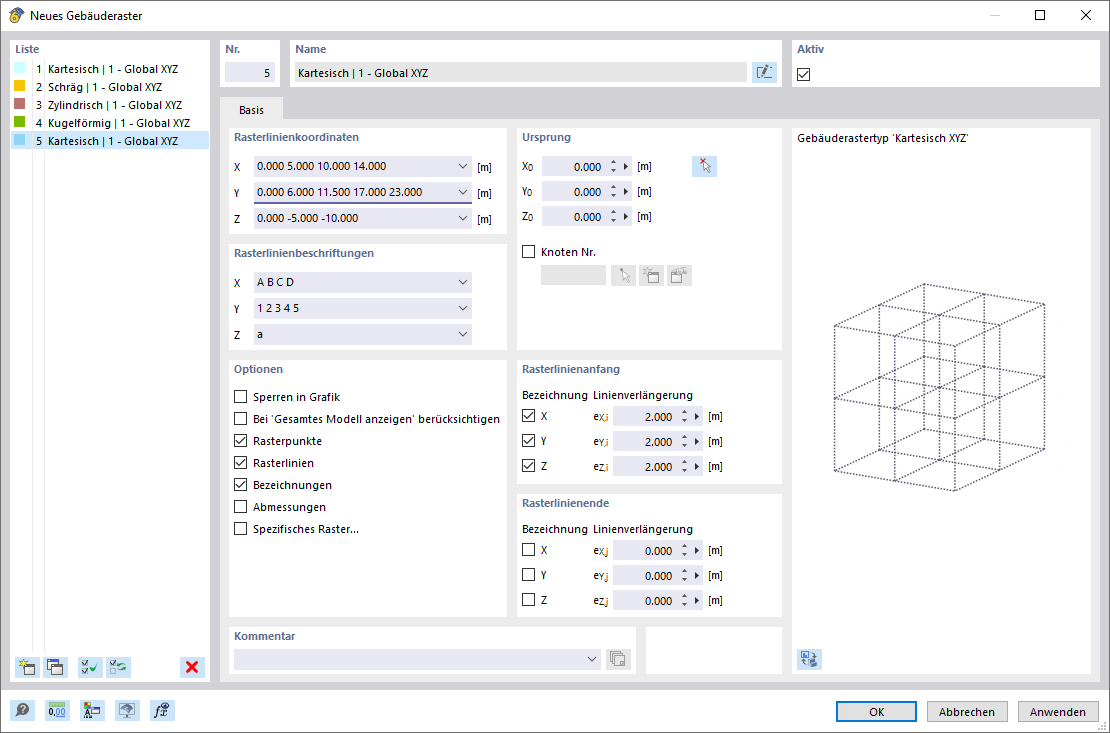Click the display settings monitor icon
1110x733 pixels.
coord(127,710)
